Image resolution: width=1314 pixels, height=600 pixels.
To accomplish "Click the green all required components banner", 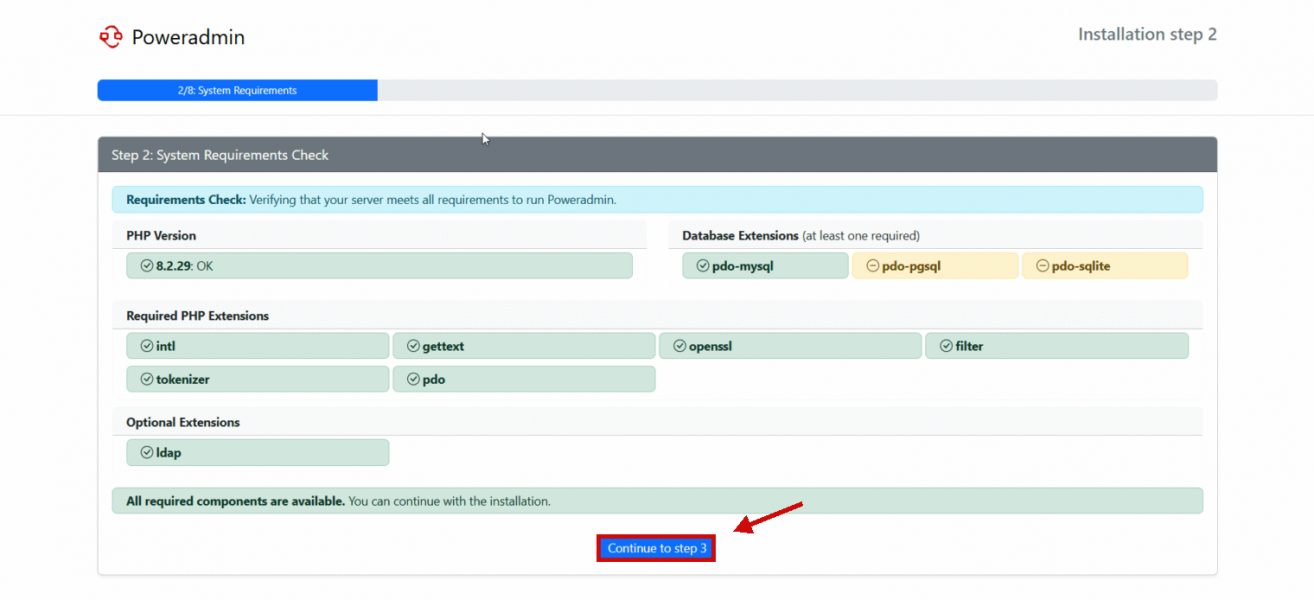I will (x=657, y=501).
